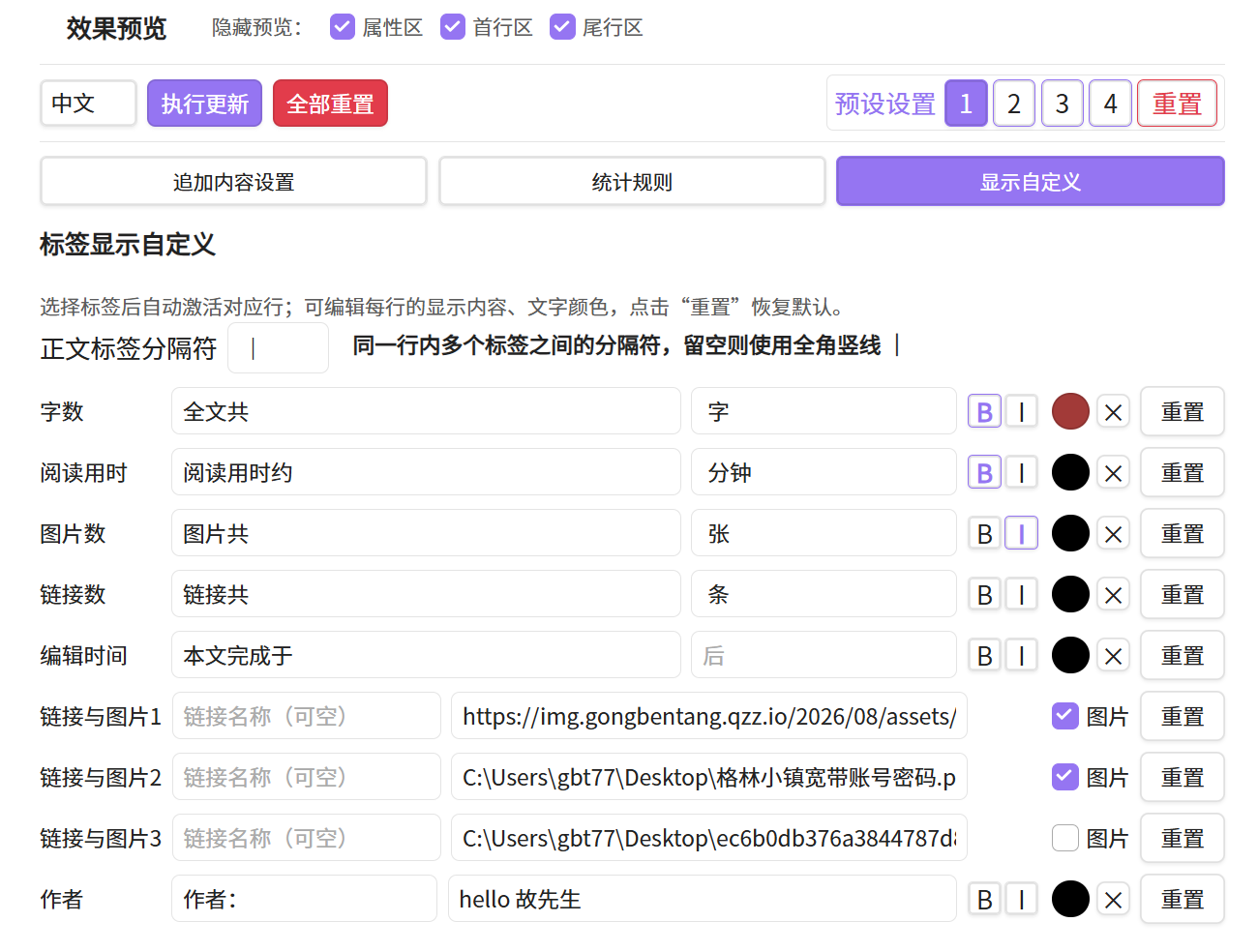Toggle bold for 作者 row

[x=984, y=900]
